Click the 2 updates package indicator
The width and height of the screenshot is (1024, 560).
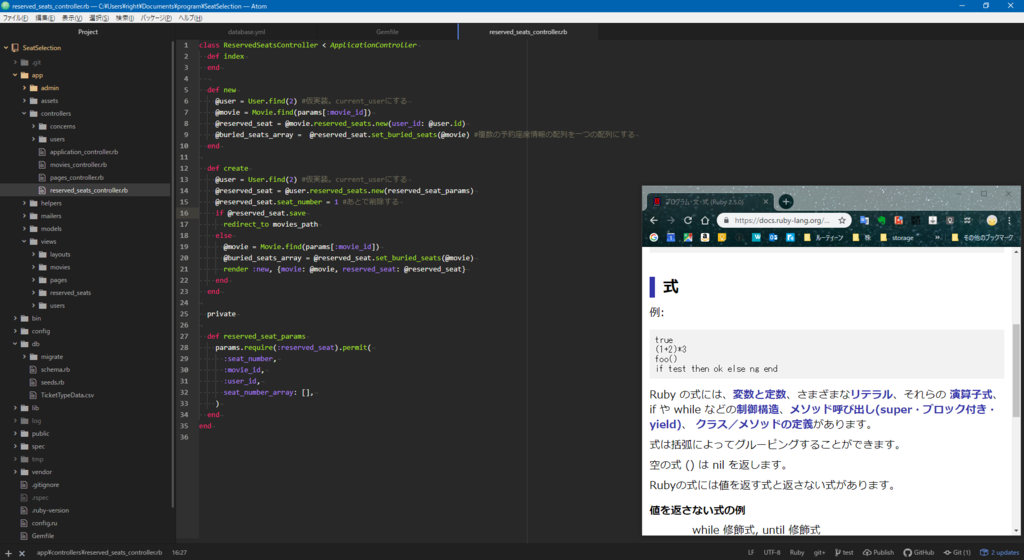point(999,552)
